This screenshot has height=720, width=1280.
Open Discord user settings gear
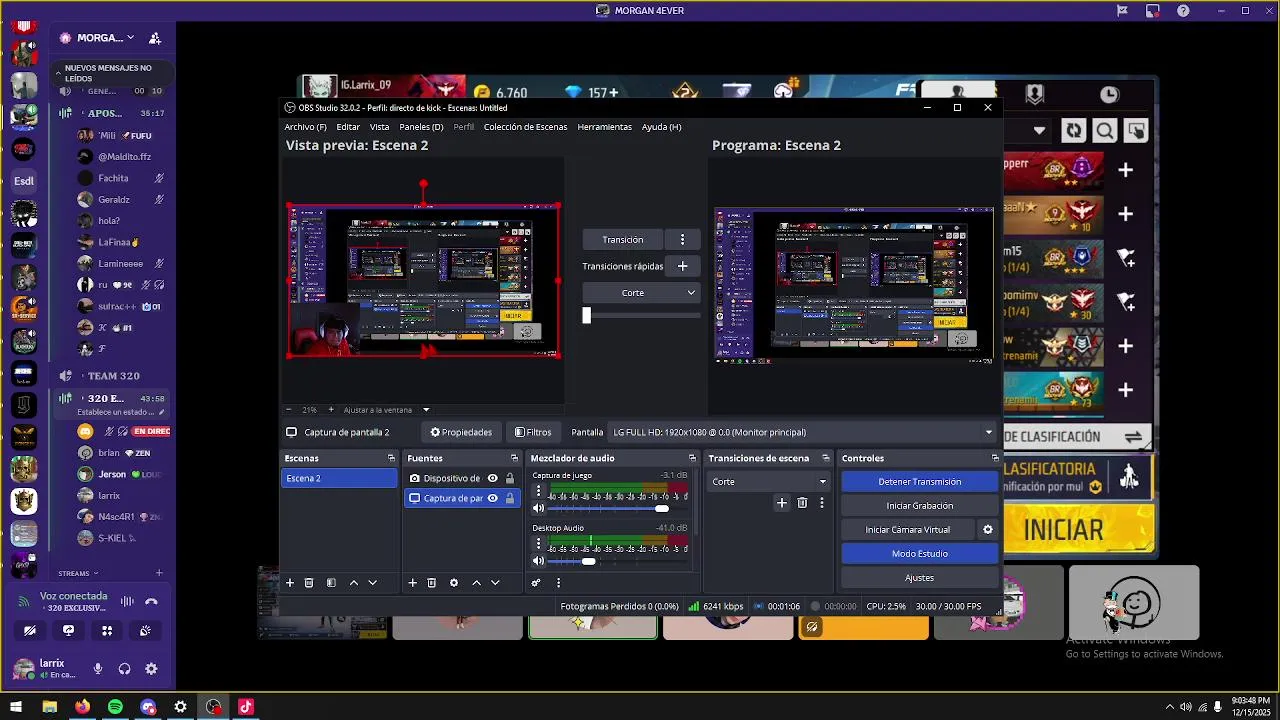151,669
